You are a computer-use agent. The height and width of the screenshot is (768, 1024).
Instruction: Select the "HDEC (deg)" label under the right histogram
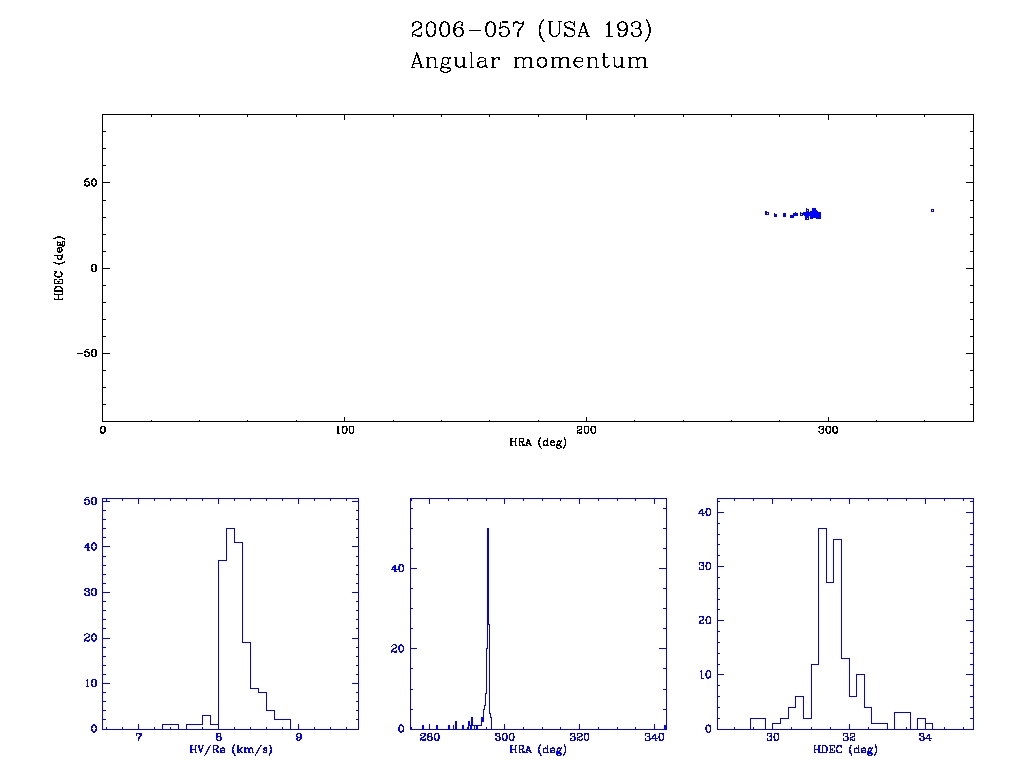click(x=846, y=750)
